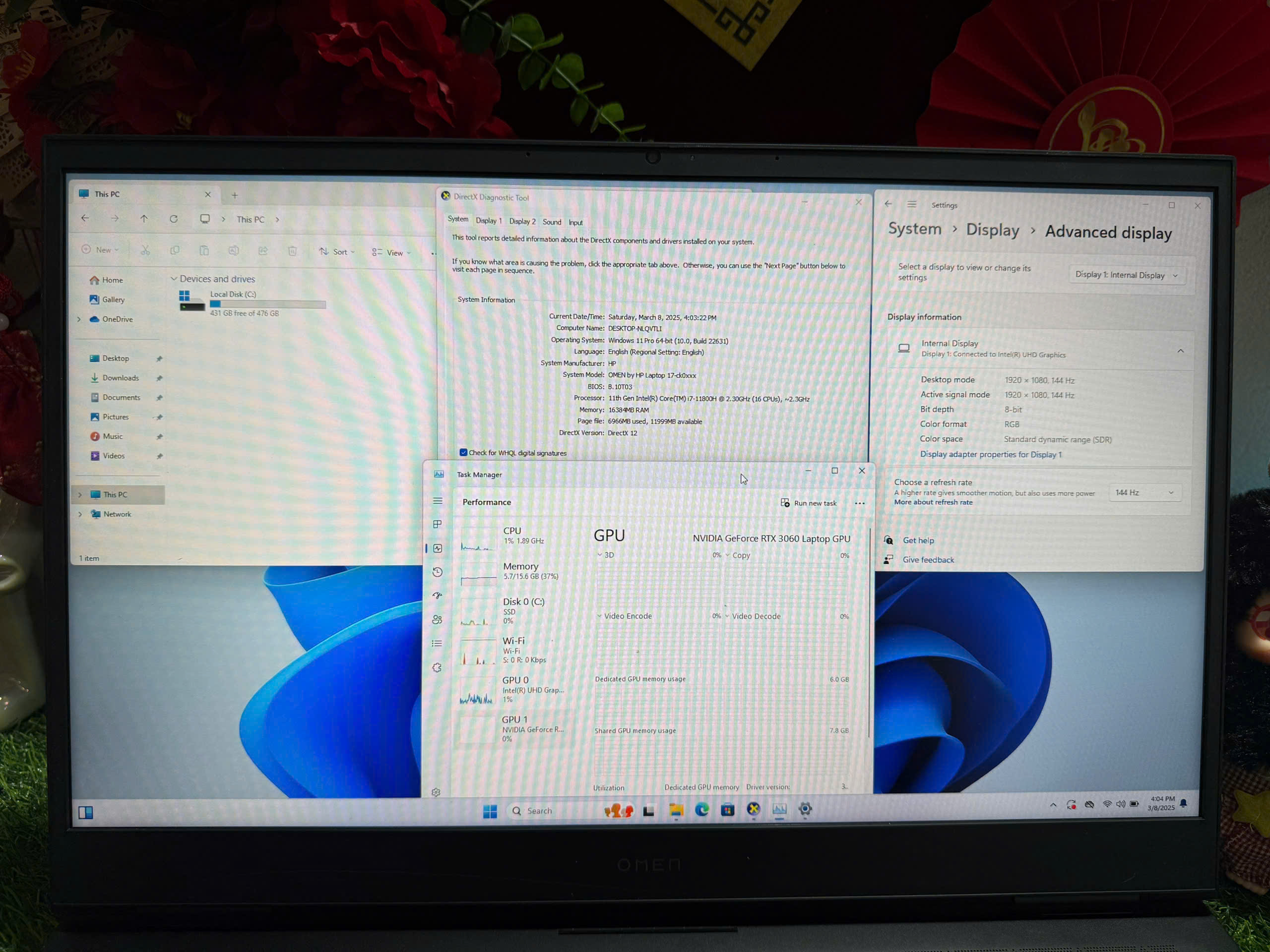The image size is (1270, 952).
Task: Open File Explorer from taskbar
Action: tap(676, 810)
